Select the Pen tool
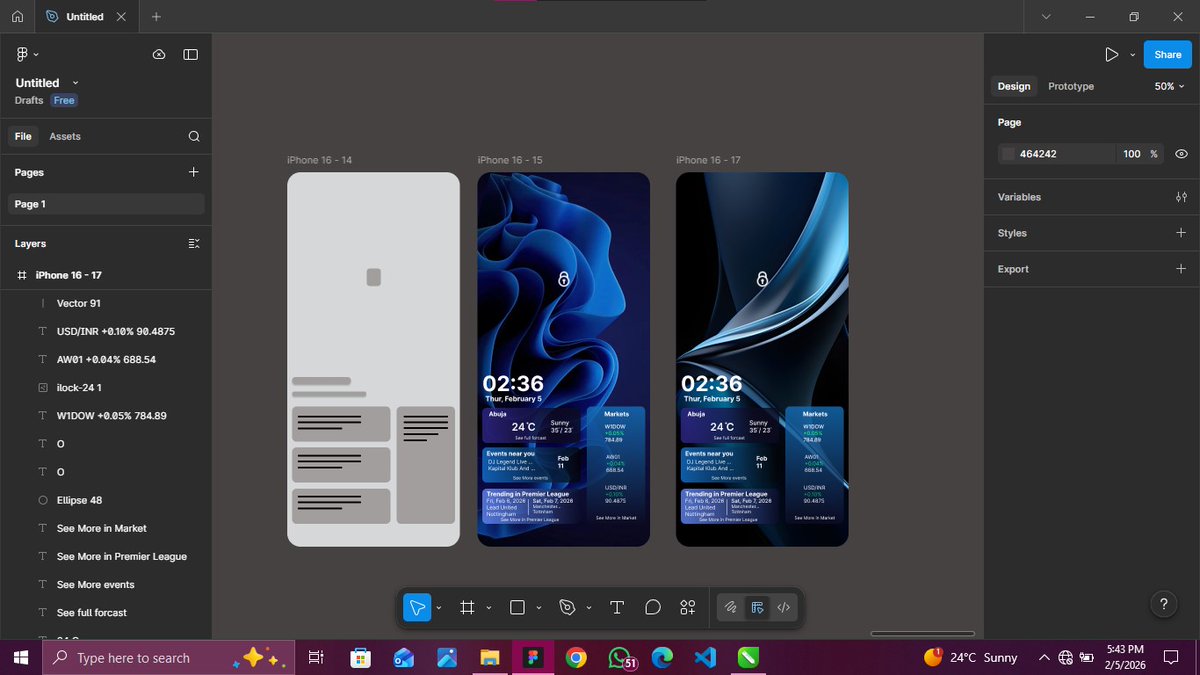 click(x=567, y=607)
